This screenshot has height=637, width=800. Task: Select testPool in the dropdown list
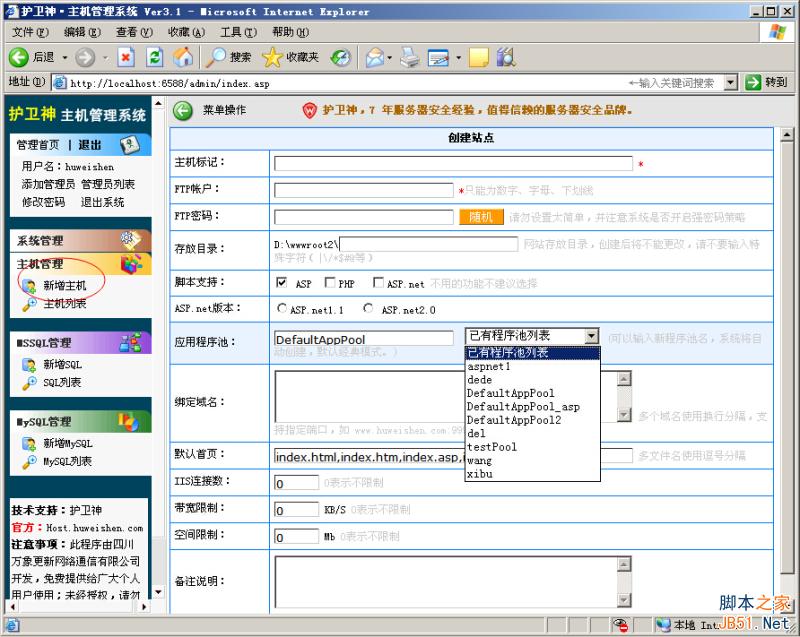point(491,447)
